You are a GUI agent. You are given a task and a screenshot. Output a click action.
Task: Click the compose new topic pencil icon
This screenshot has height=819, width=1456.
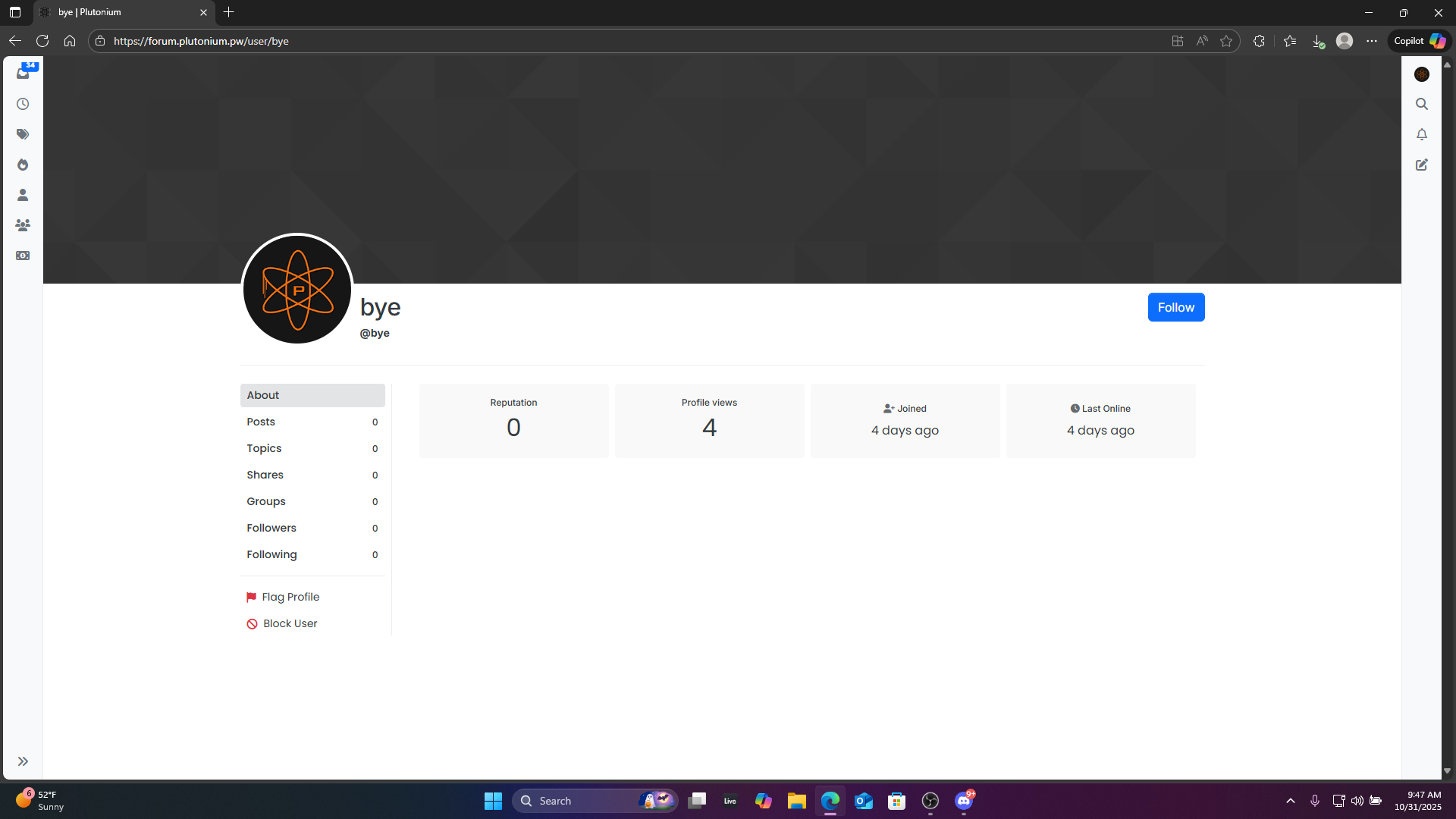[x=1422, y=165]
